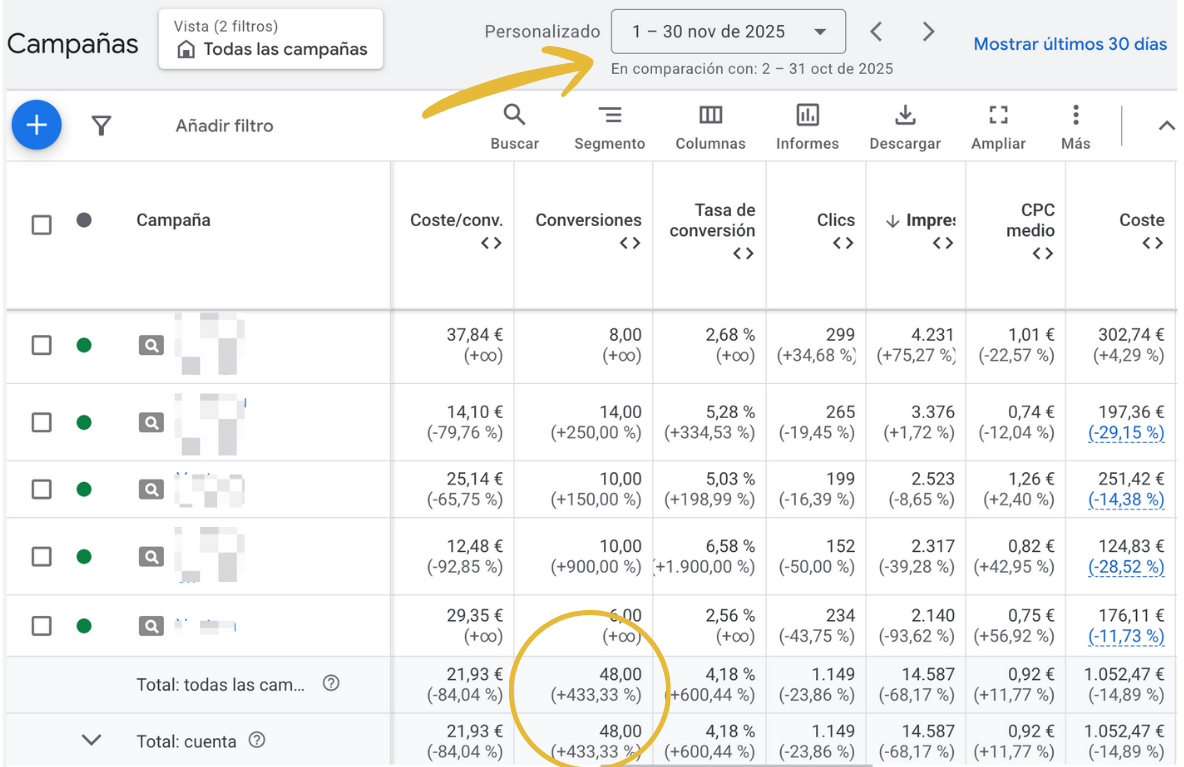The width and height of the screenshot is (1184, 767).
Task: Sort by the Impresiones column header
Action: pyautogui.click(x=920, y=220)
